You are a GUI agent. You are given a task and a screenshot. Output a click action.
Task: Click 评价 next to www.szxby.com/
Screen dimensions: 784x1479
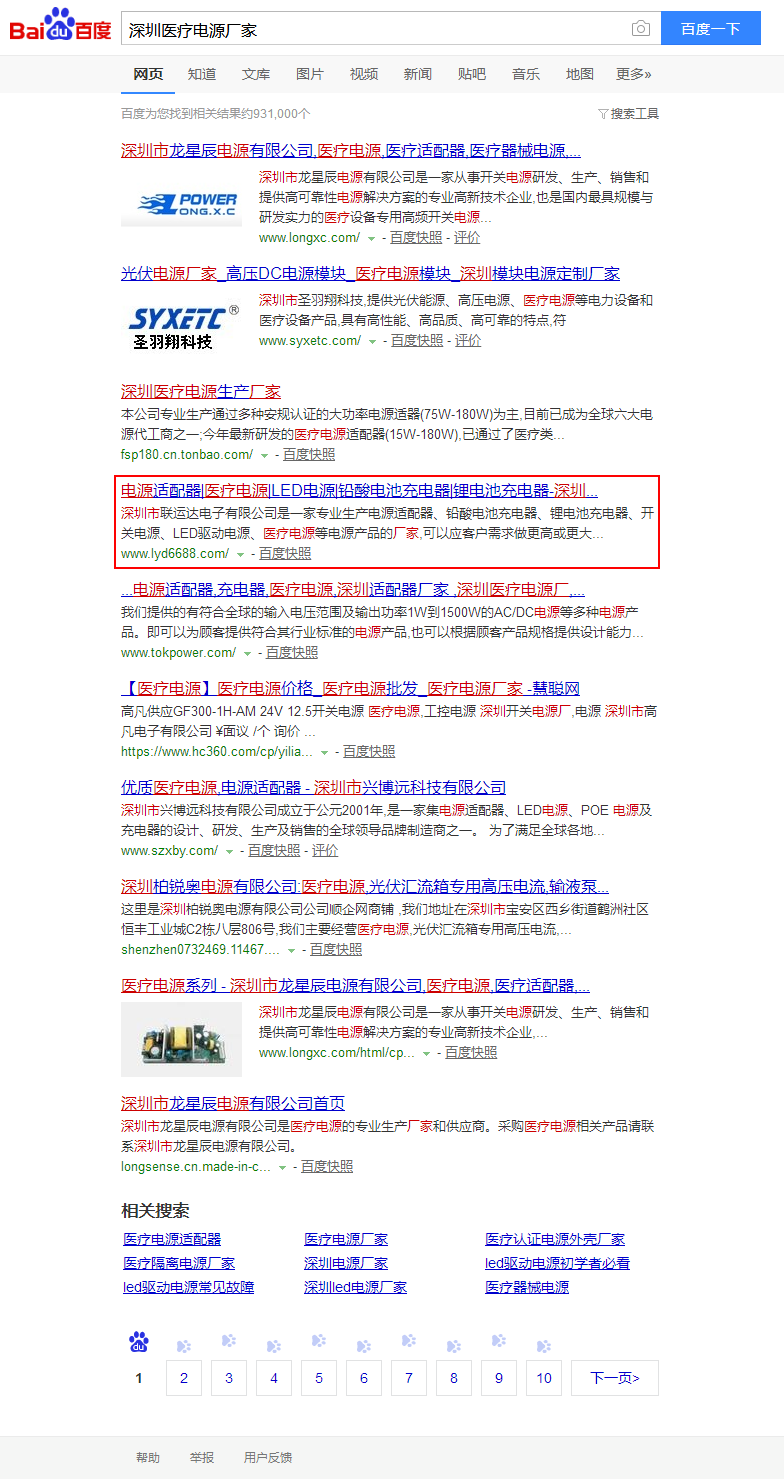click(325, 851)
